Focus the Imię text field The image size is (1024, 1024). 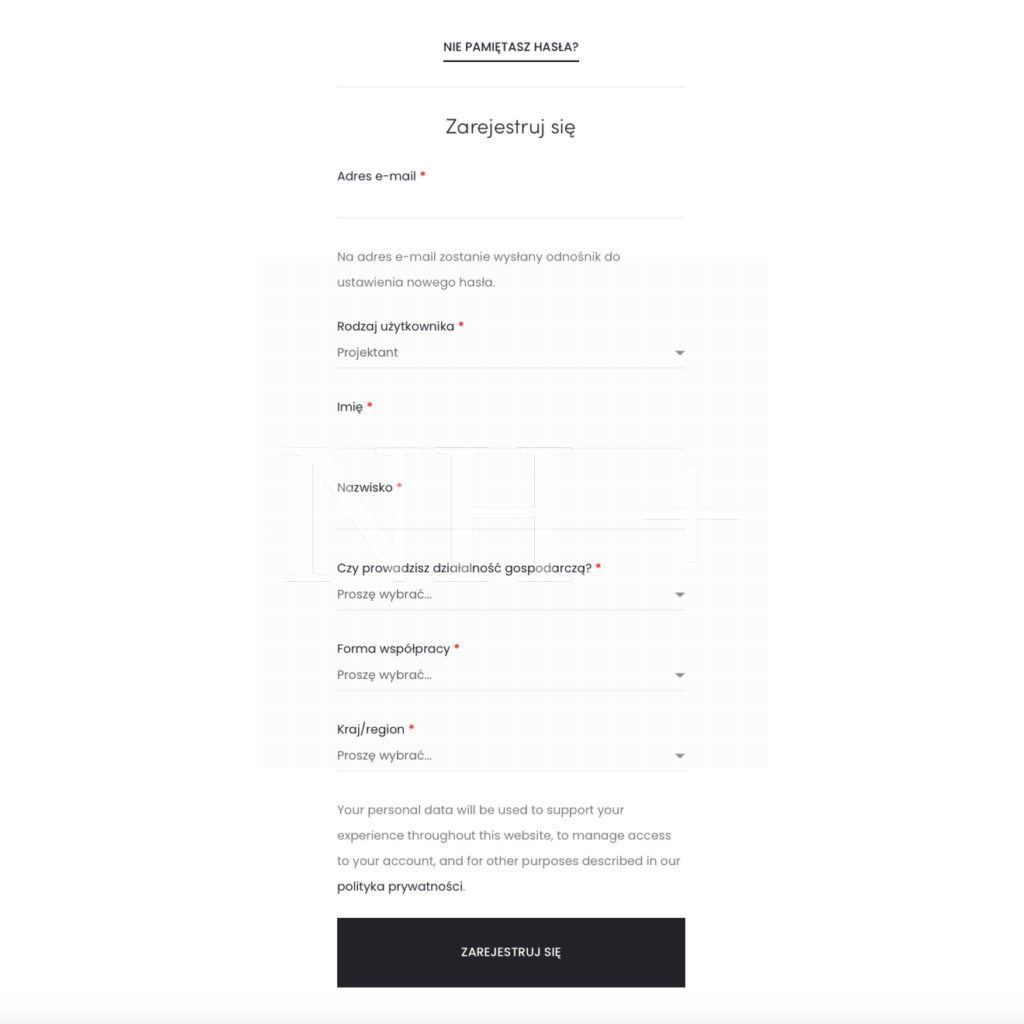tap(510, 434)
